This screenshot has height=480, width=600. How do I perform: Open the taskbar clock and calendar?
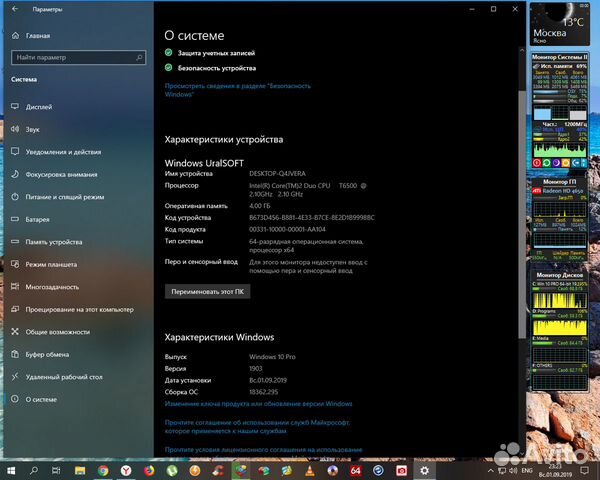(555, 470)
